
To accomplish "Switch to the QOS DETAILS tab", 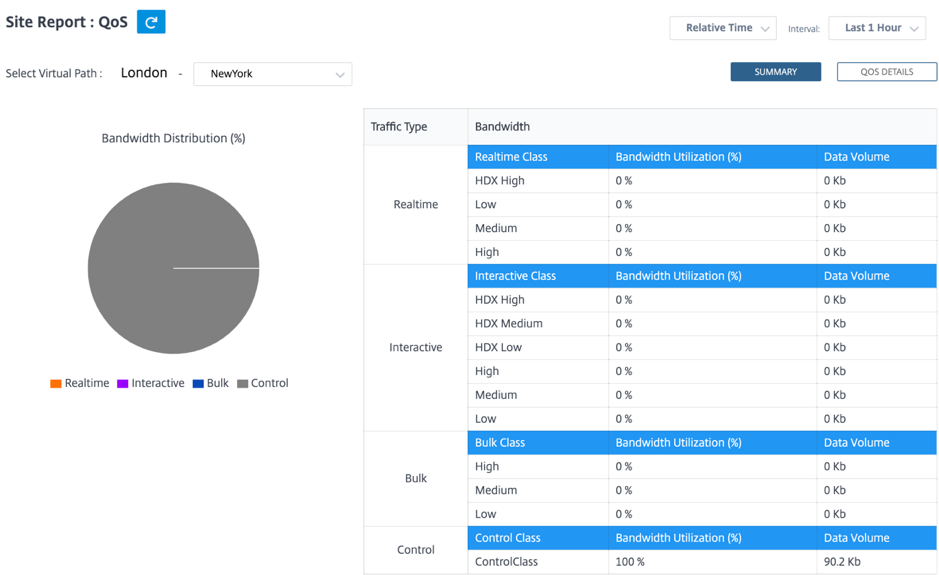I will (x=887, y=71).
